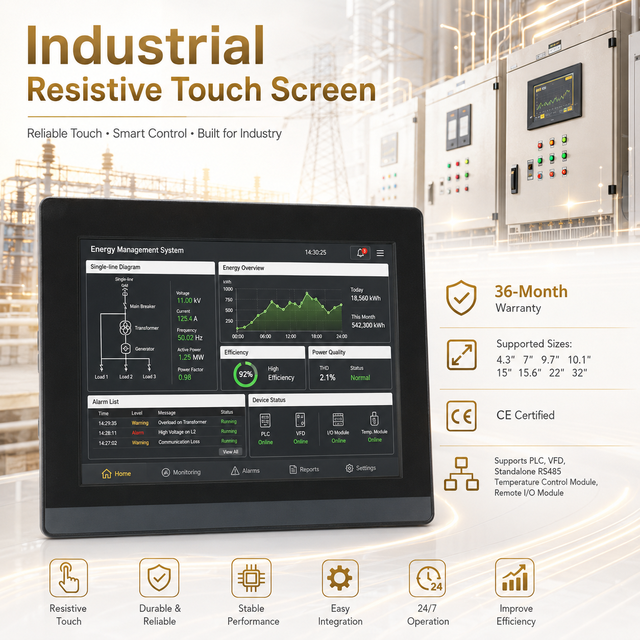Click the View All button in Alarm List

pos(231,451)
